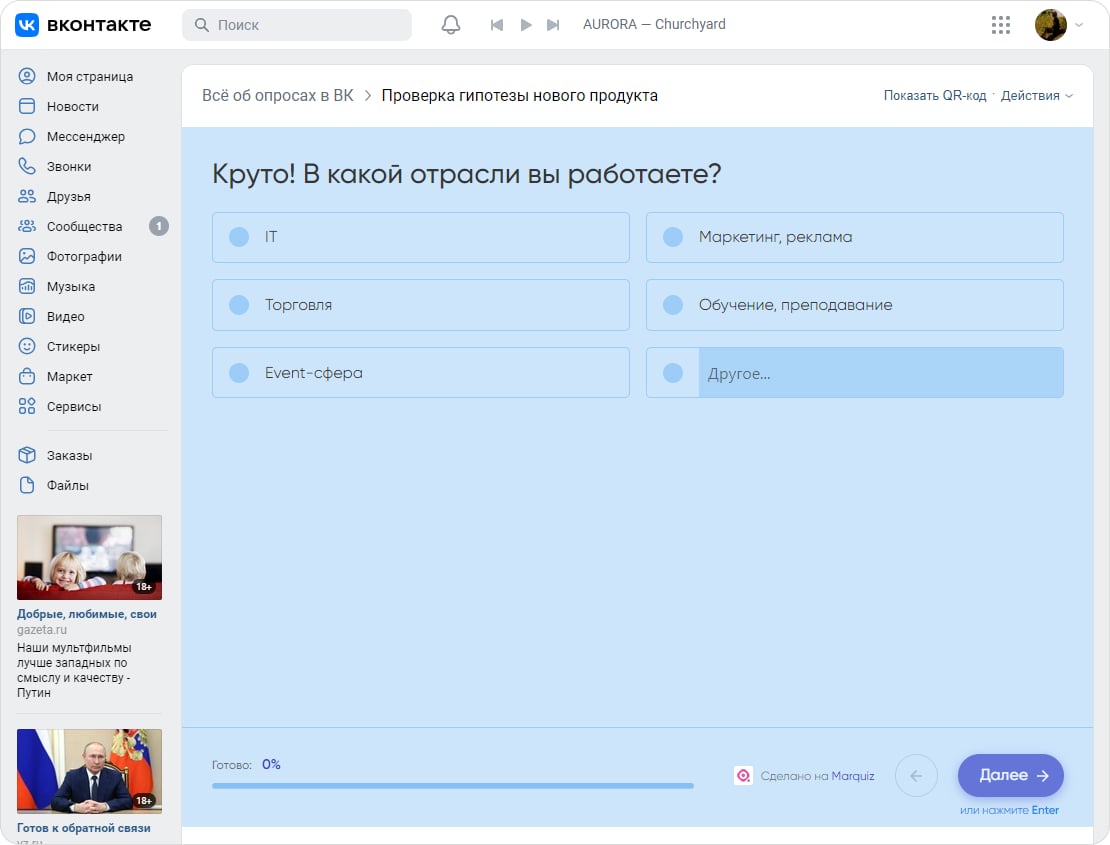Click the Звонки (Calls) icon
Viewport: 1110px width, 845px height.
pos(26,166)
